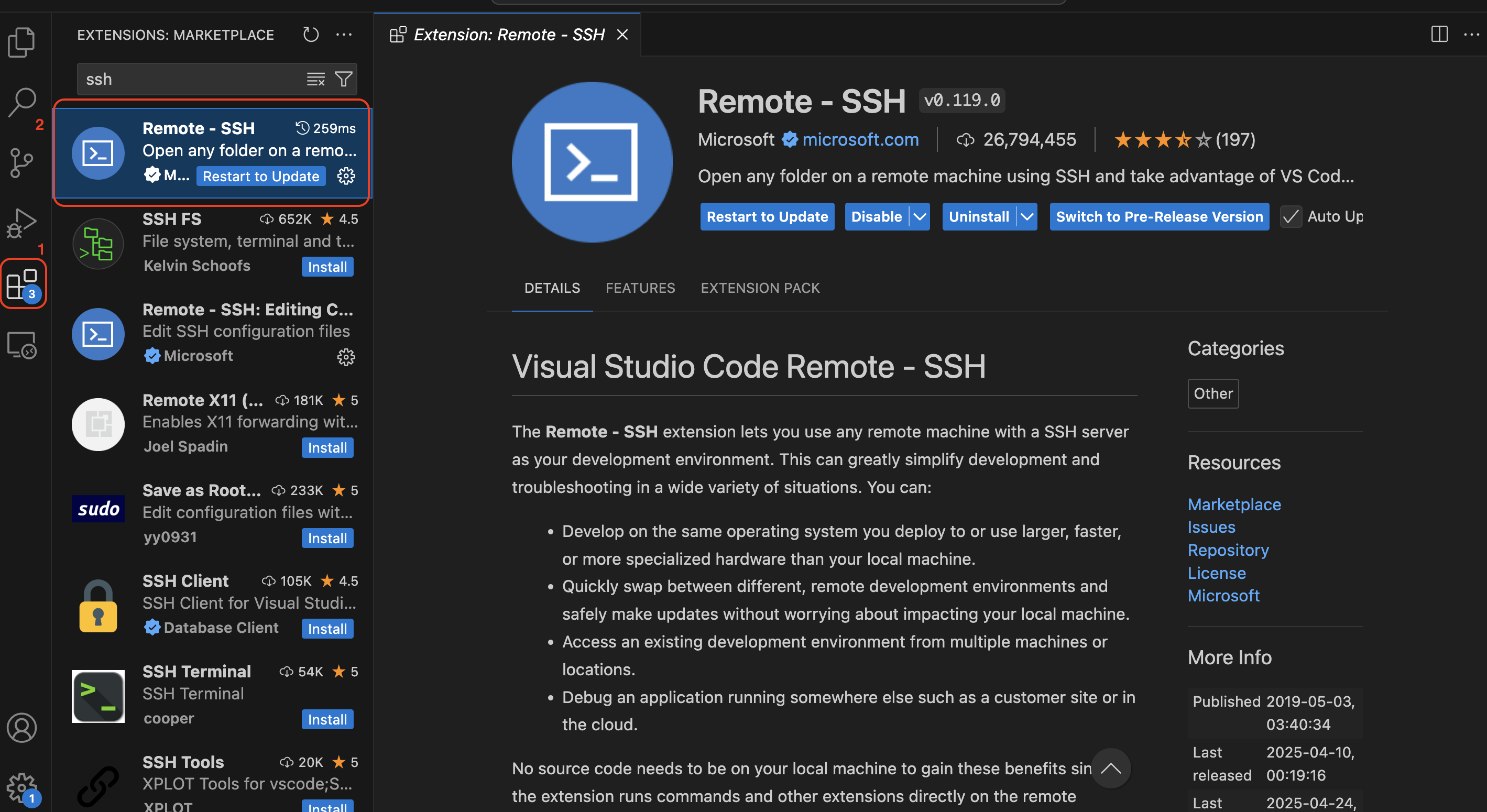Close the Extension: Remote - SSH tab

pos(622,35)
